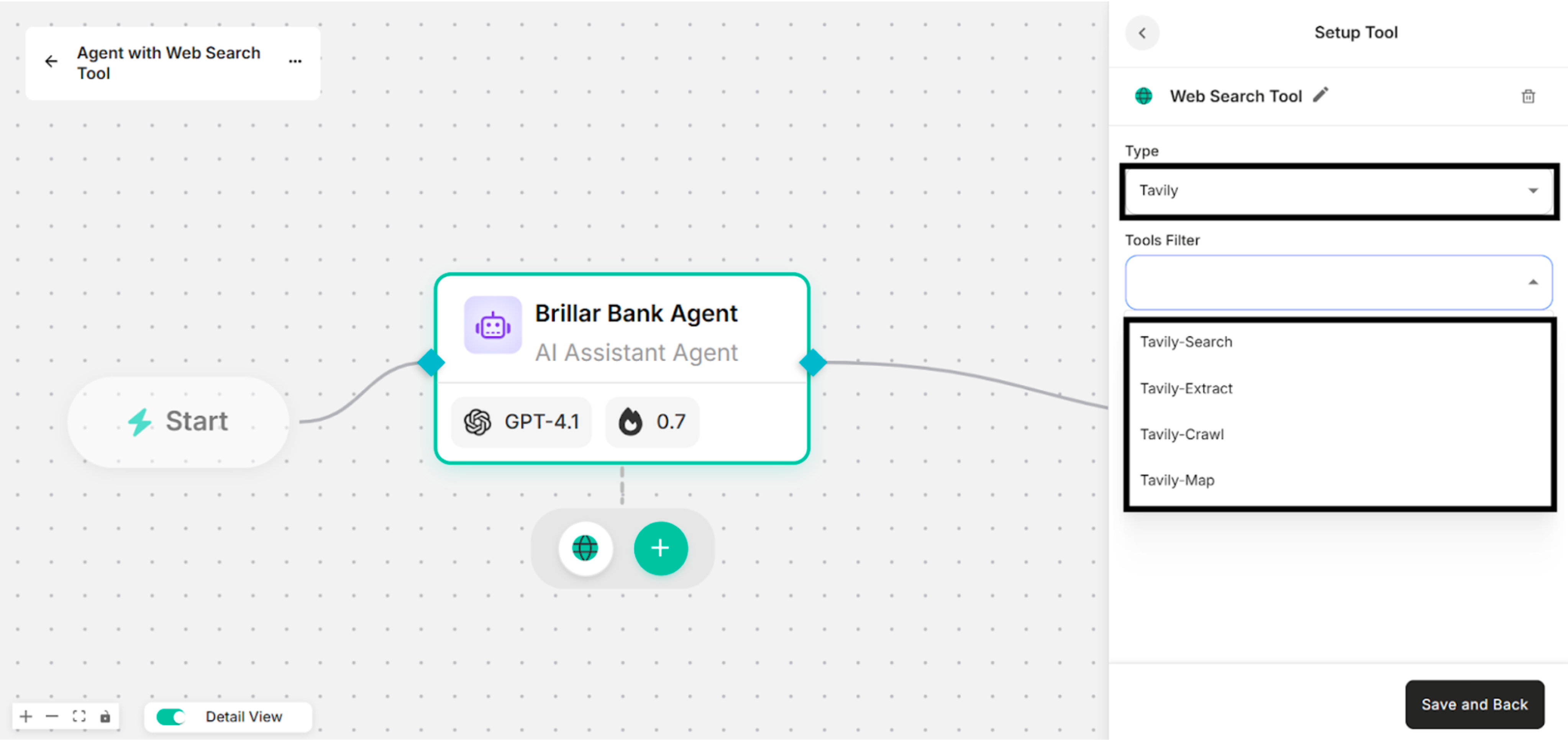Return to workflows via the back arrow
The image size is (1568, 740).
coord(51,61)
